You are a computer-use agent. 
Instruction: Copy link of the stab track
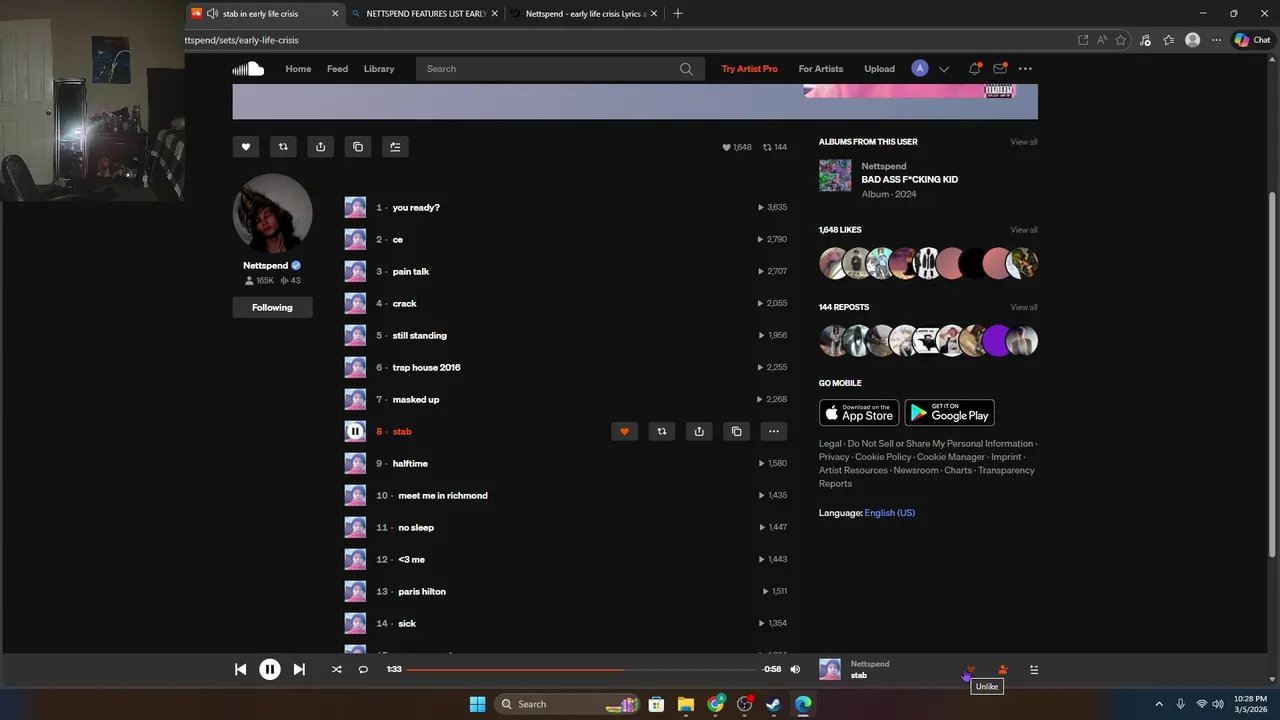tap(736, 431)
